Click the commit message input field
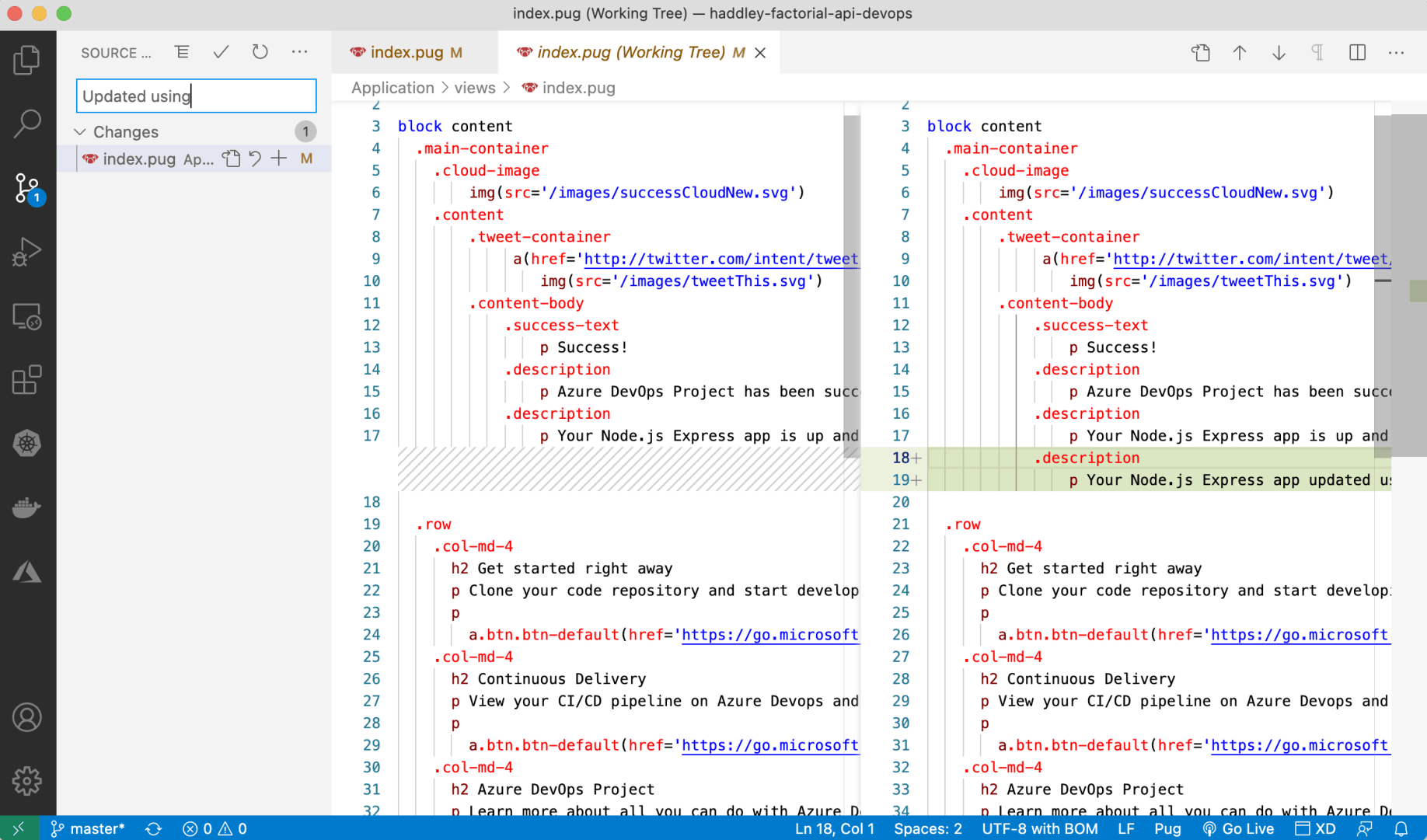Screen dimensions: 1427x840 click(196, 96)
